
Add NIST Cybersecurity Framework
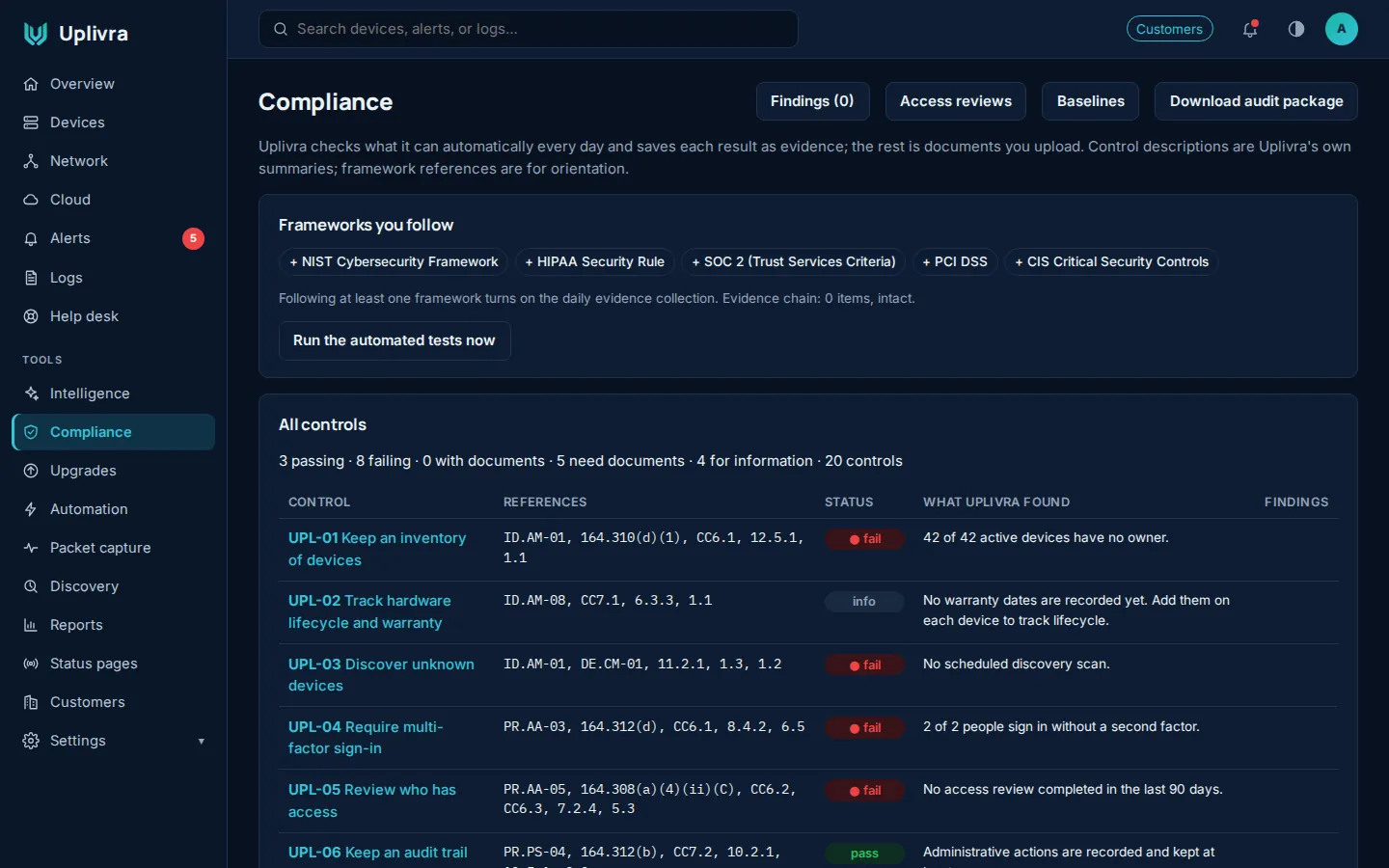click(394, 261)
